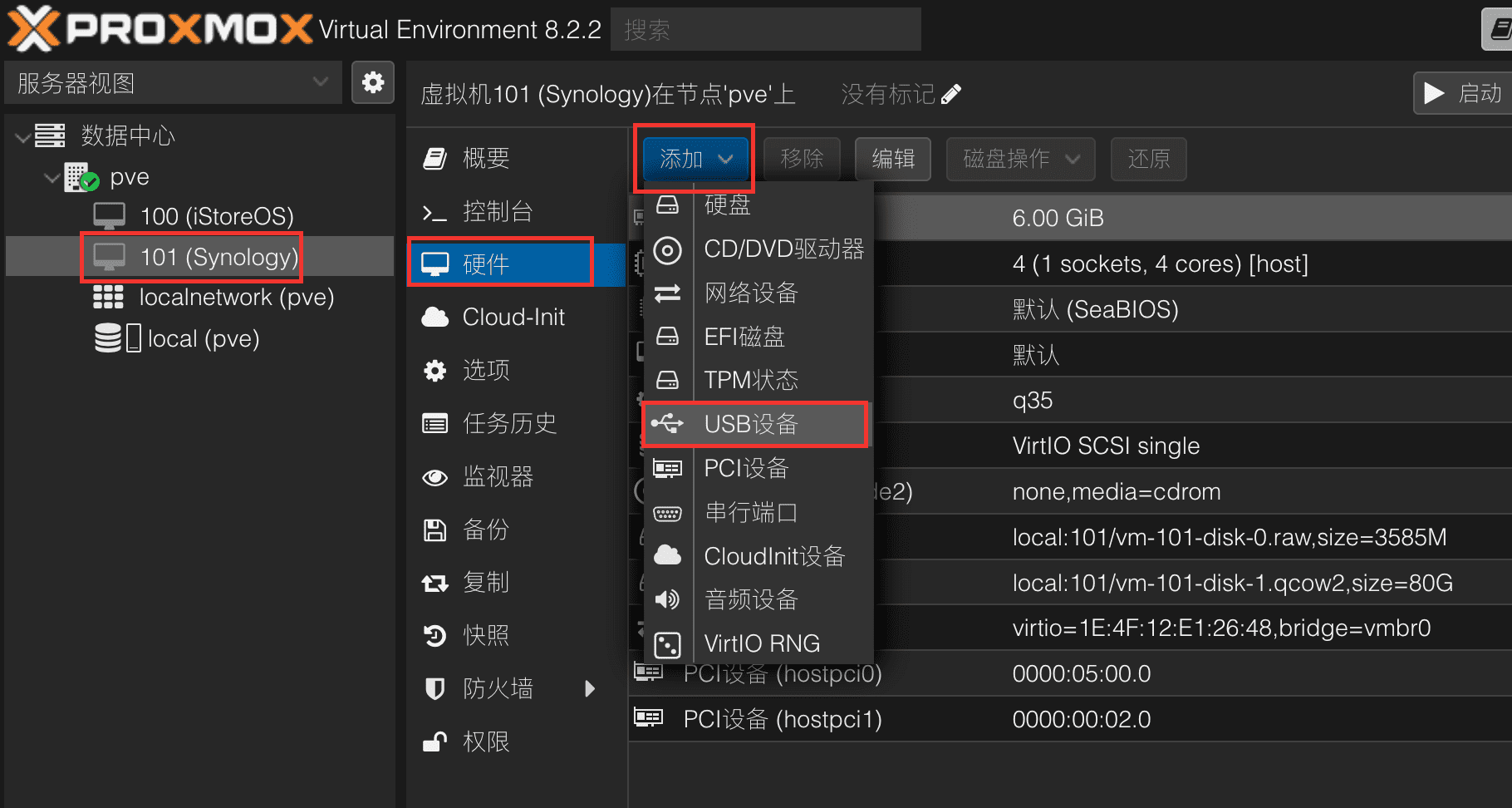The width and height of the screenshot is (1512, 808).
Task: Choose CD/DVD驱动器 from the add menu
Action: pos(758,249)
